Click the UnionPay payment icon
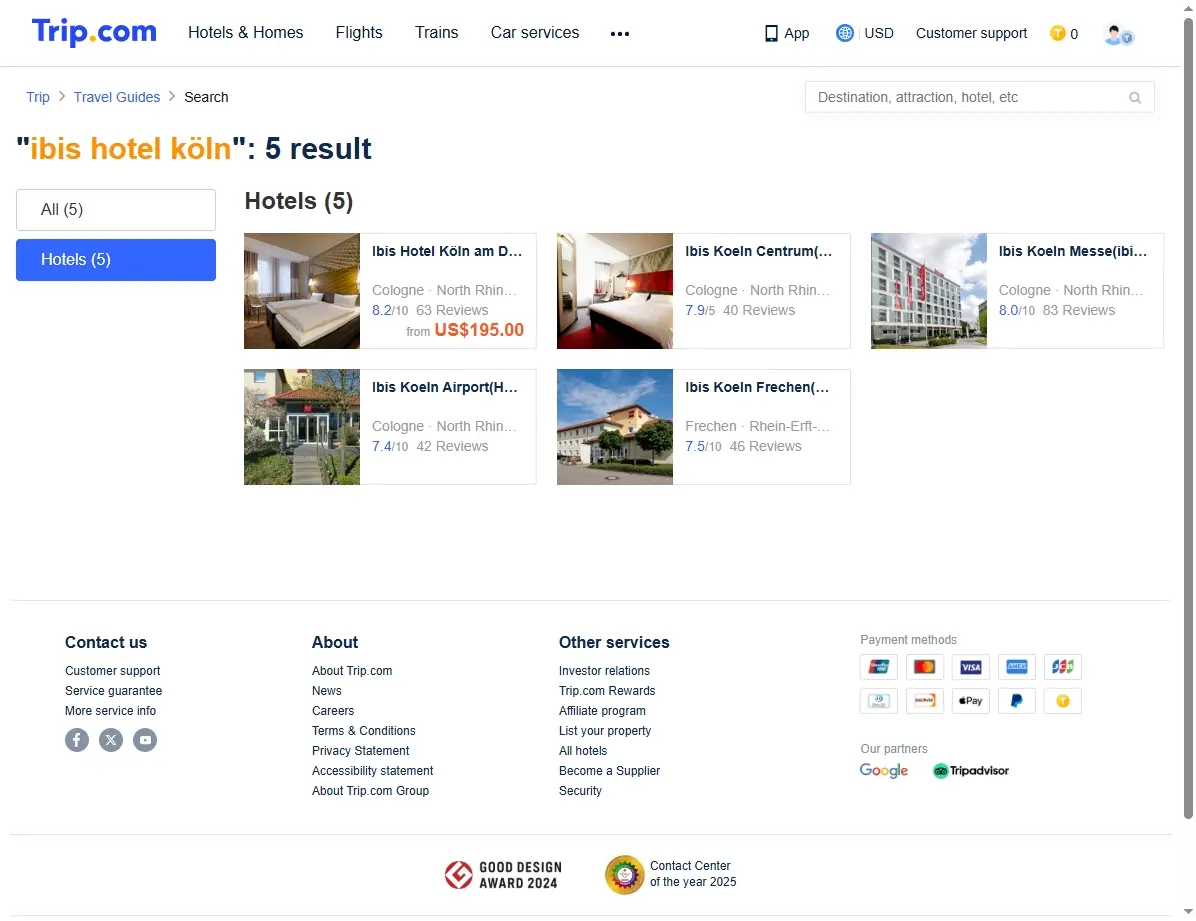The width and height of the screenshot is (1196, 921). [x=879, y=667]
